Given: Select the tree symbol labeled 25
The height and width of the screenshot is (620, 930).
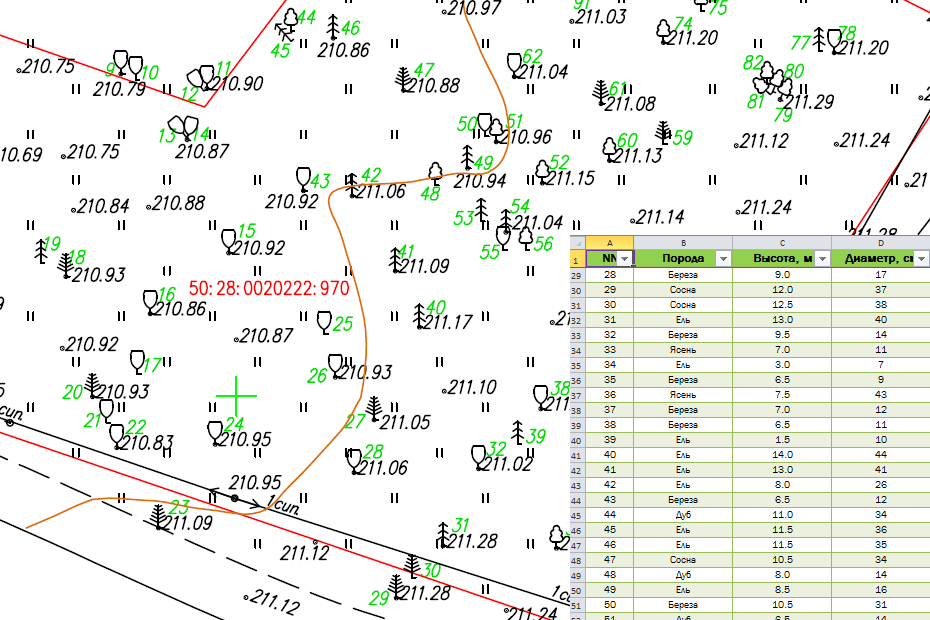Looking at the screenshot, I should point(324,322).
